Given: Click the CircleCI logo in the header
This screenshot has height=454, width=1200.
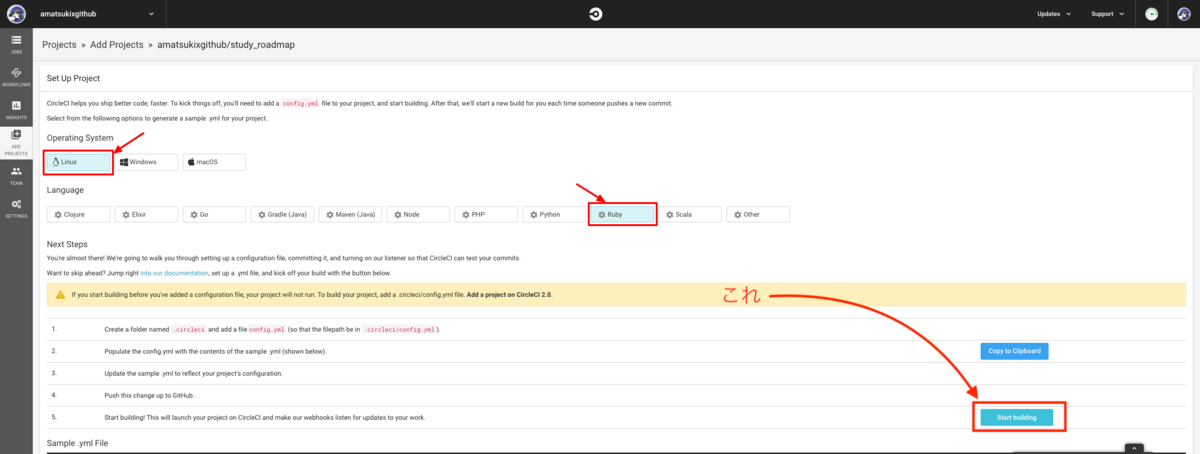Looking at the screenshot, I should tap(597, 14).
